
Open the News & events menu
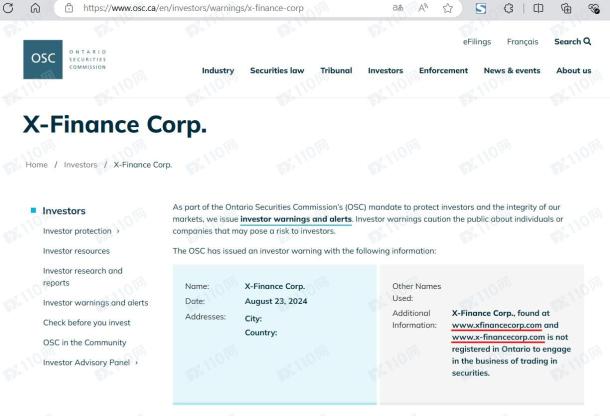[512, 70]
